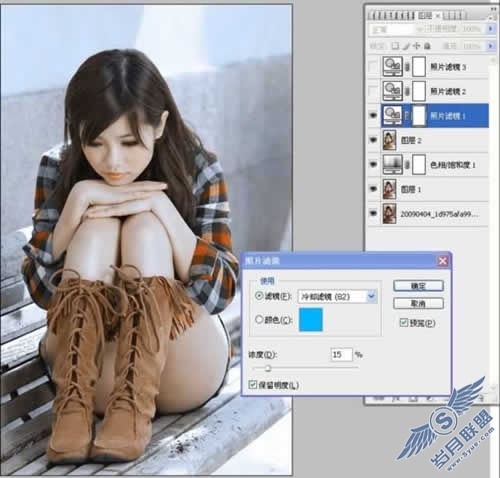Viewport: 500px width, 478px height.
Task: Enable lock transparent pixels in Layers panel
Action: coord(395,46)
